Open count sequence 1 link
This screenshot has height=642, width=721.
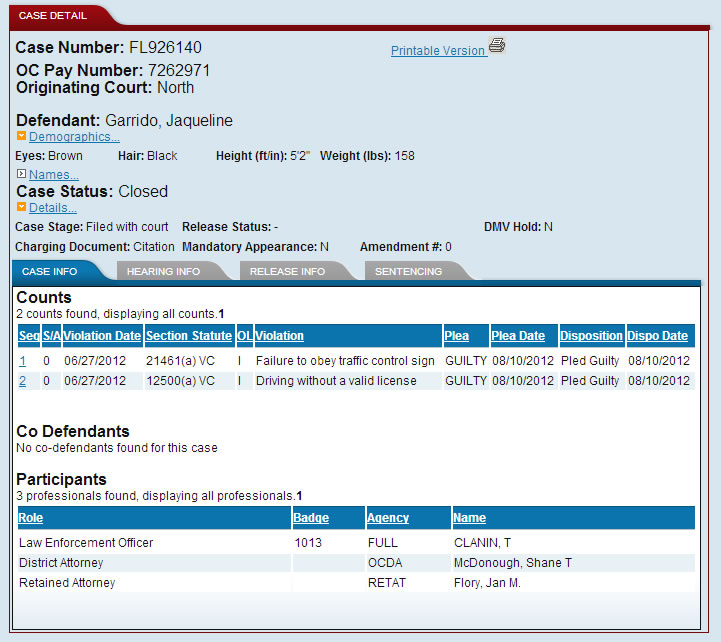pyautogui.click(x=22, y=360)
